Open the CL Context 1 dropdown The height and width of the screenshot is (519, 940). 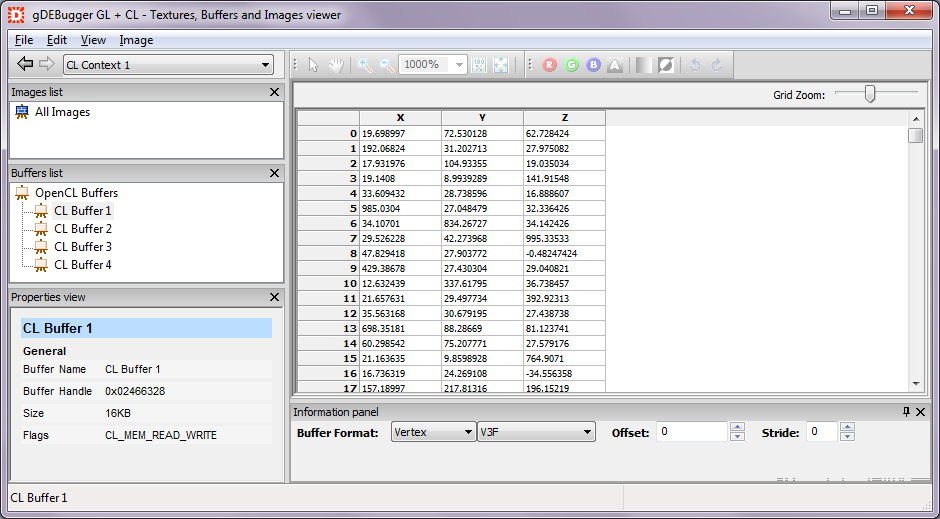click(x=168, y=65)
